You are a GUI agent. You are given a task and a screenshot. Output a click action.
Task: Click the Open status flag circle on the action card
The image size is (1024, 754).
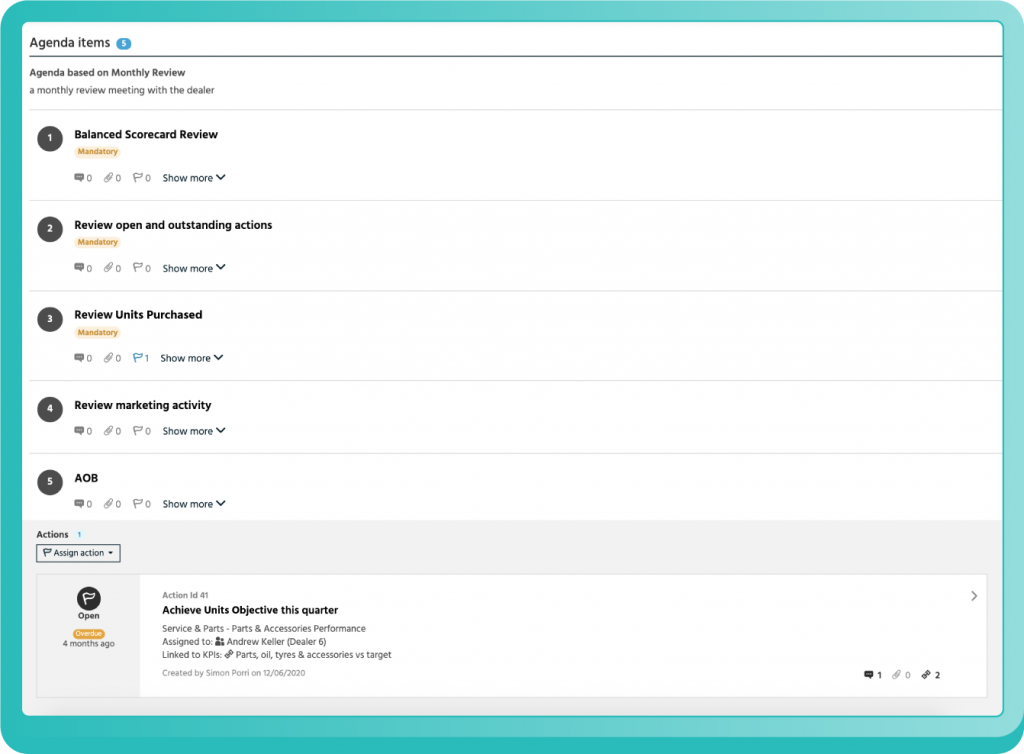(89, 599)
